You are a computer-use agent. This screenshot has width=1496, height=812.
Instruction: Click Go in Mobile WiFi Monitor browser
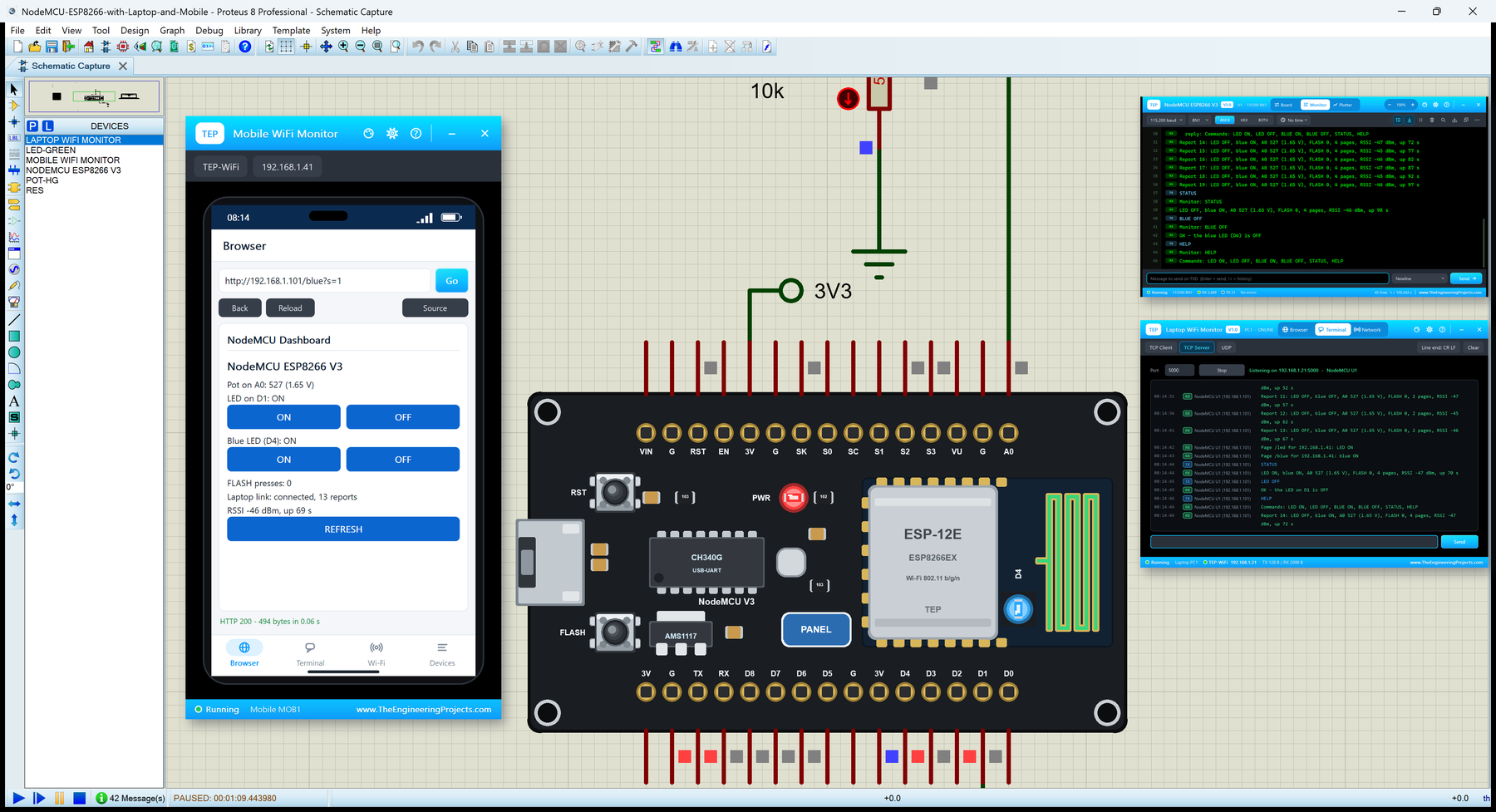point(451,281)
